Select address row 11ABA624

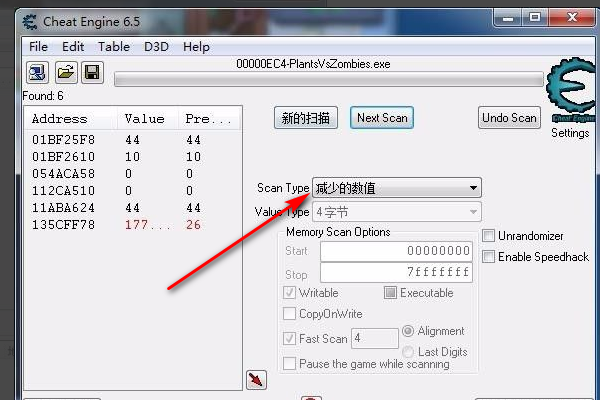click(133, 208)
